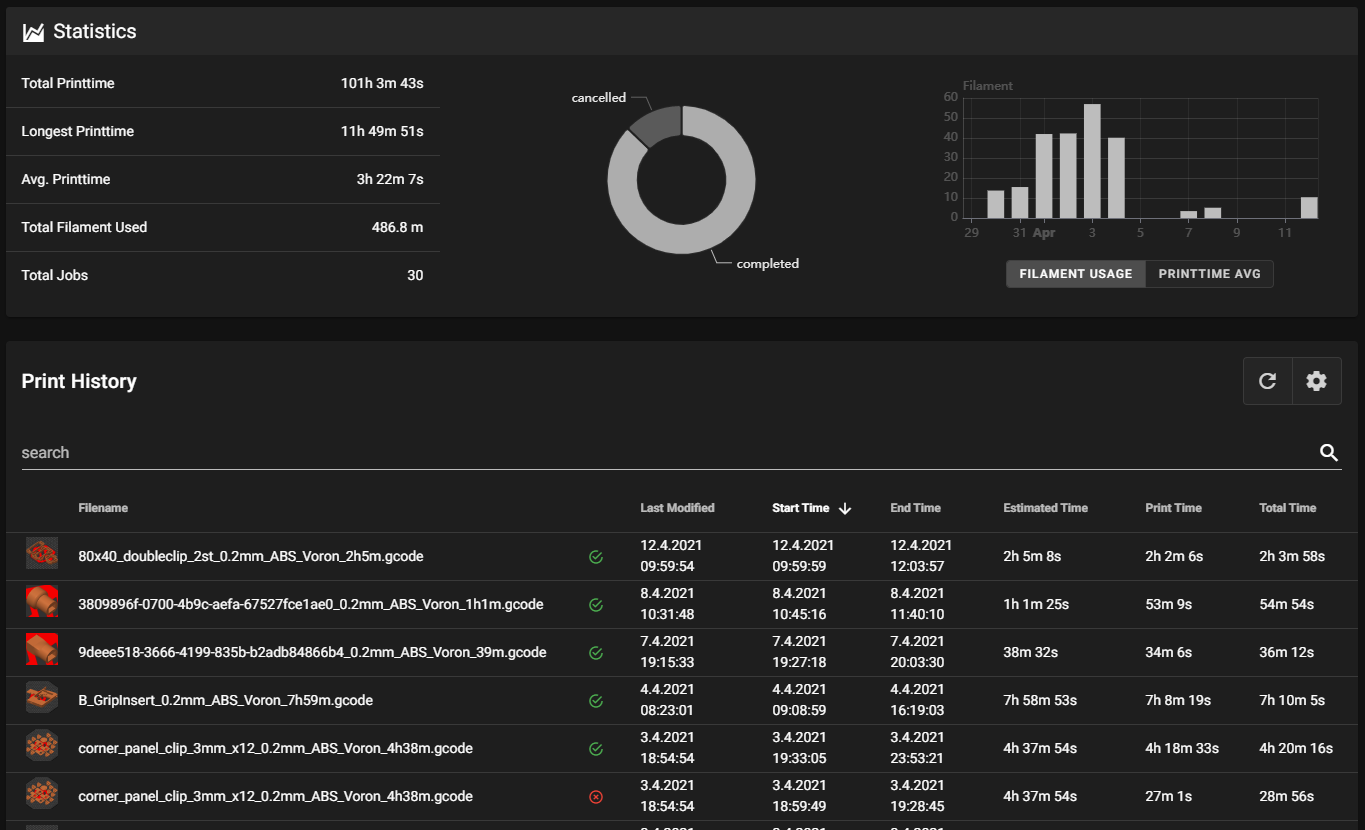Click green completed icon for 80x40_doubleclip job
The image size is (1365, 830).
[x=596, y=557]
